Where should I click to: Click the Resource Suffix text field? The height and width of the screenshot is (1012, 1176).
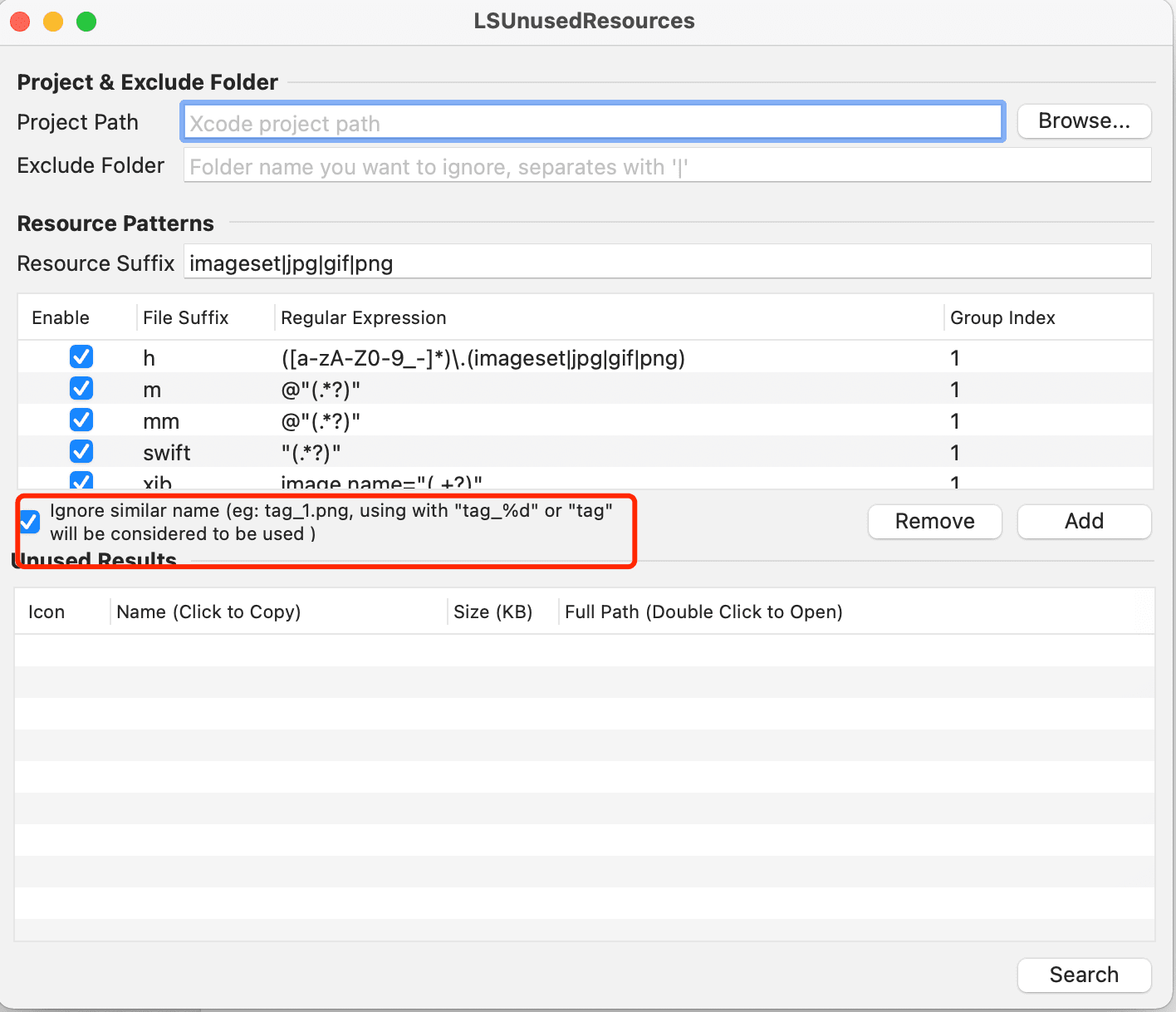coord(668,263)
